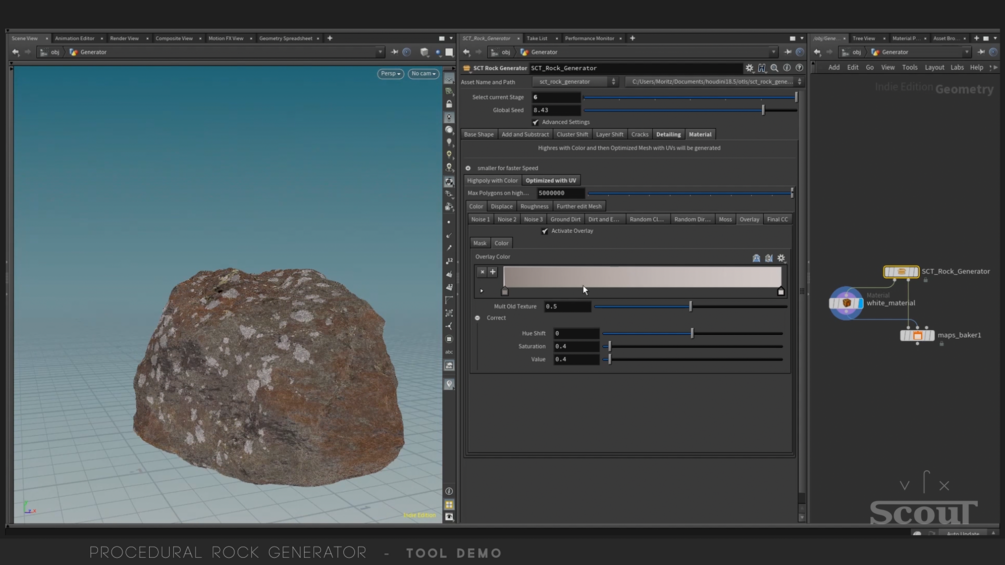Screen dimensions: 1005x565
Task: Click back arrow in network editor path bar
Action: pyautogui.click(x=817, y=53)
